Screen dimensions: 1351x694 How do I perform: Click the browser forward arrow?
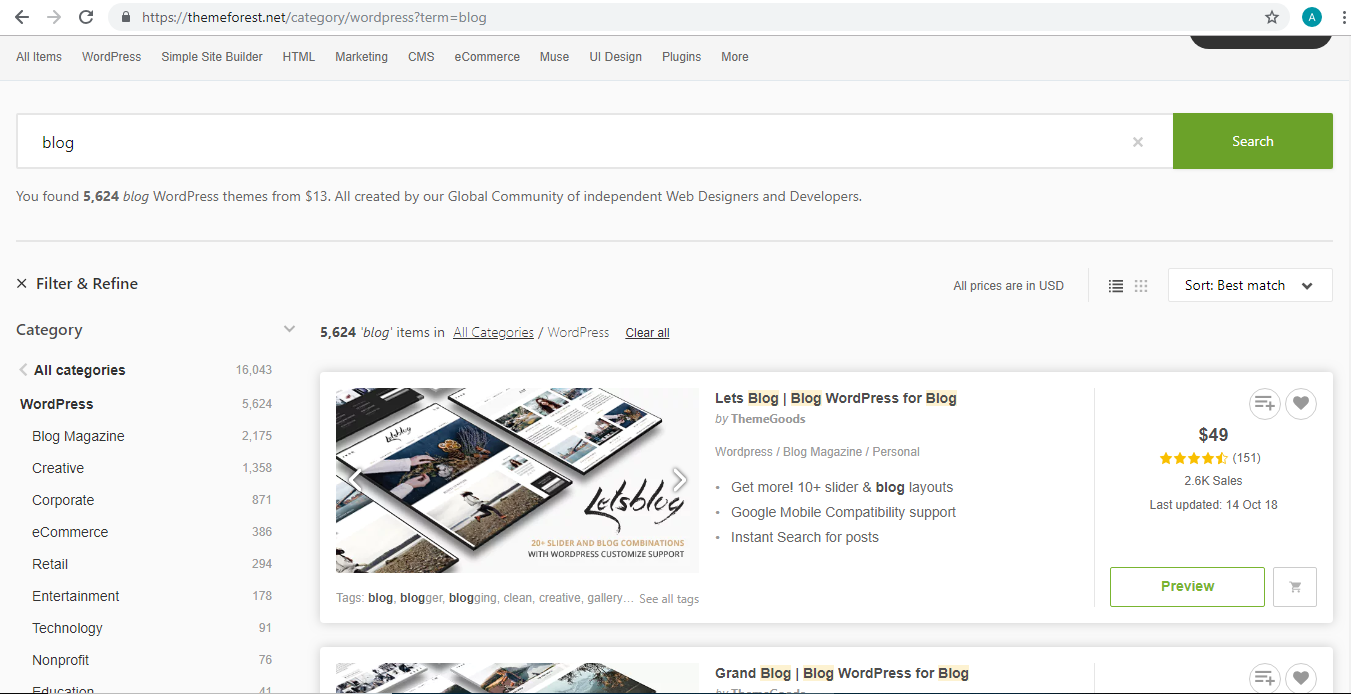54,17
